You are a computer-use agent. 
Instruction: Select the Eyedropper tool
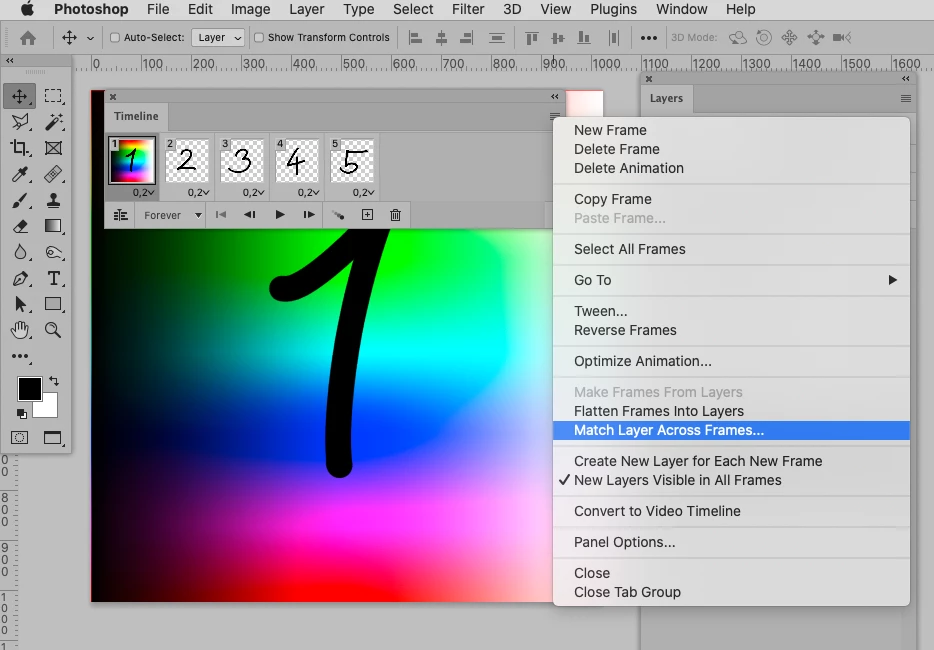click(x=20, y=174)
